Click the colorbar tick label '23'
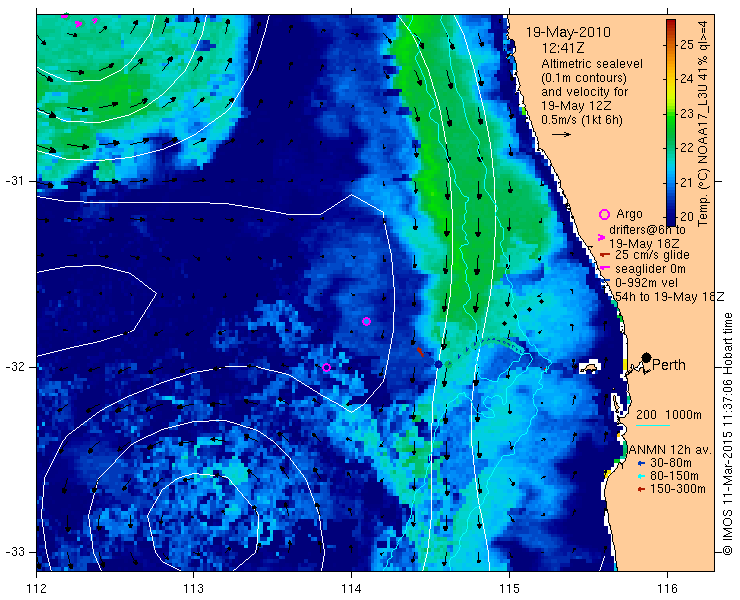Image resolution: width=740 pixels, height=600 pixels. click(687, 114)
